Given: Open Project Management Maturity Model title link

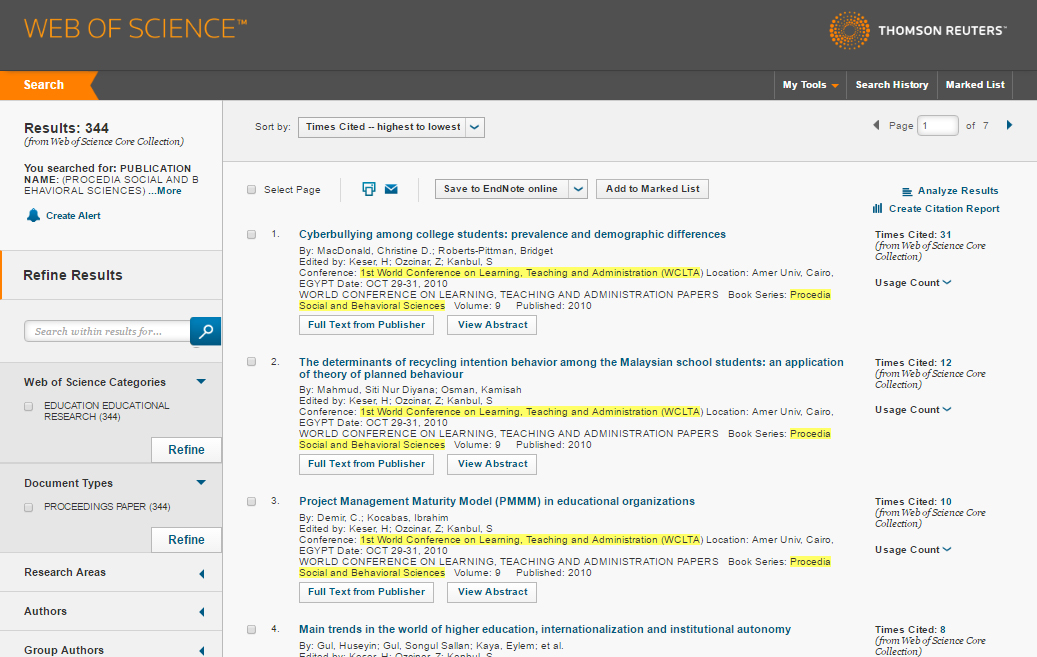Looking at the screenshot, I should click(497, 502).
